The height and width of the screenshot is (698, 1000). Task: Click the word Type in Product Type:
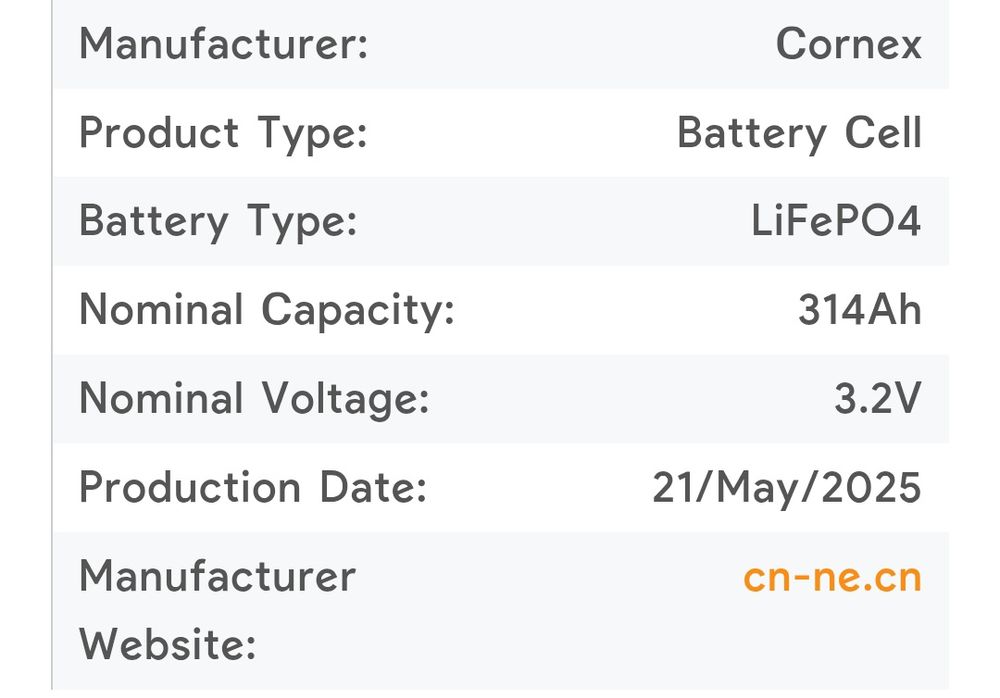(x=313, y=134)
